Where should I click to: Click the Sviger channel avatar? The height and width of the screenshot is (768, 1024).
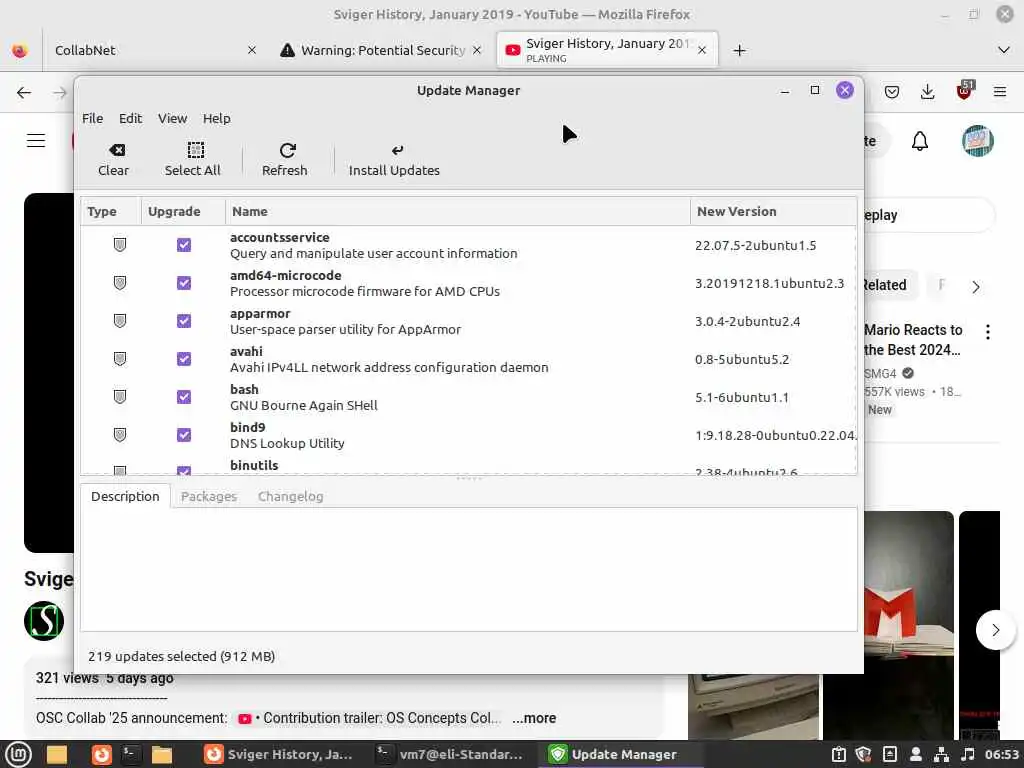[x=44, y=620]
